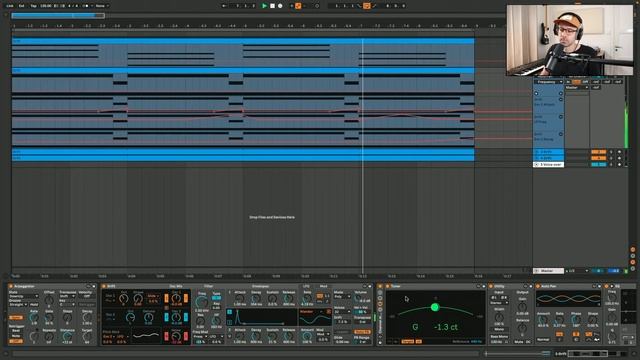The height and width of the screenshot is (360, 640).
Task: Select the Master track header
Action: tap(549, 271)
